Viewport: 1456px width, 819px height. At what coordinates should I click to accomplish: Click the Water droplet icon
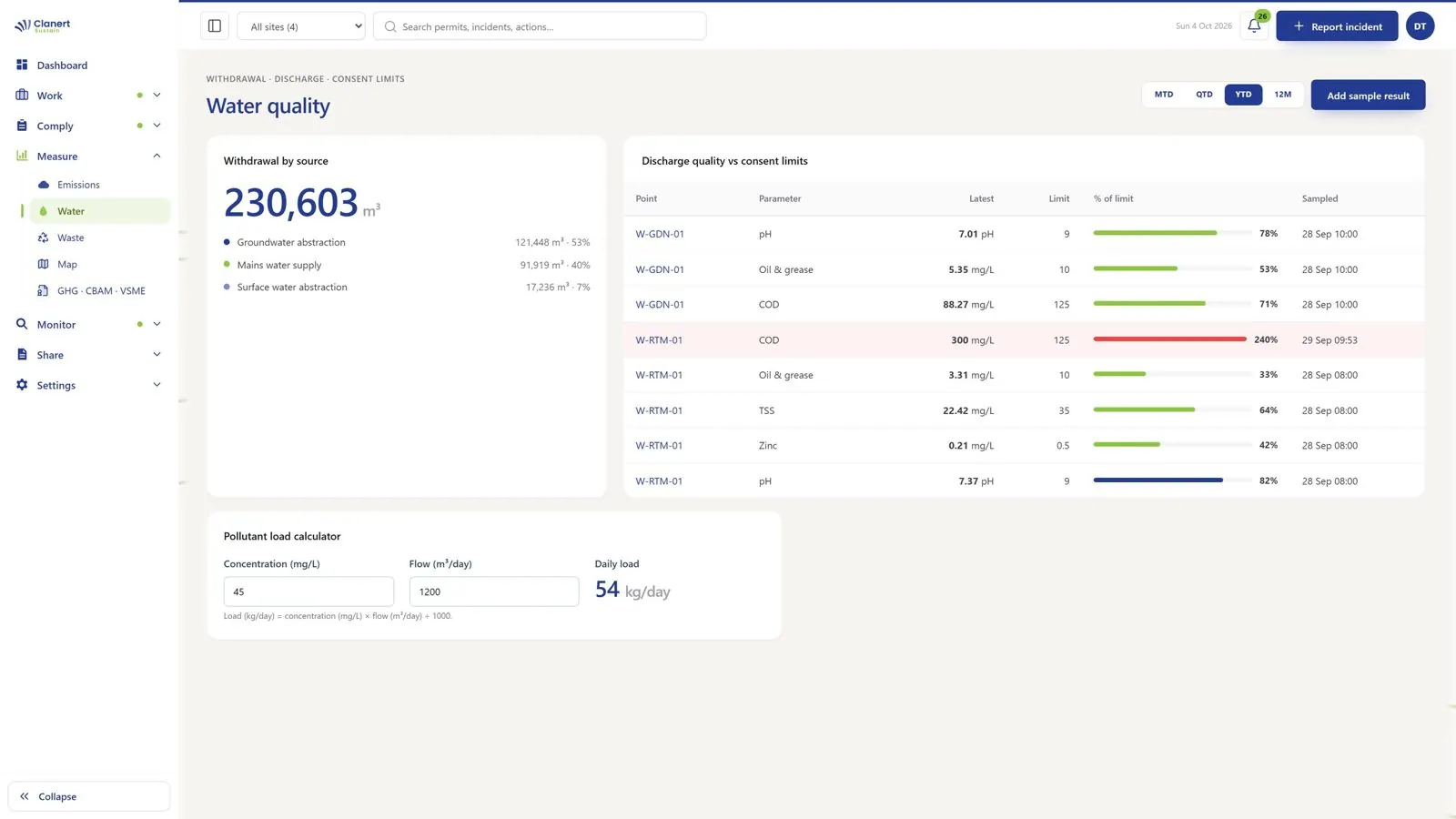(x=43, y=211)
